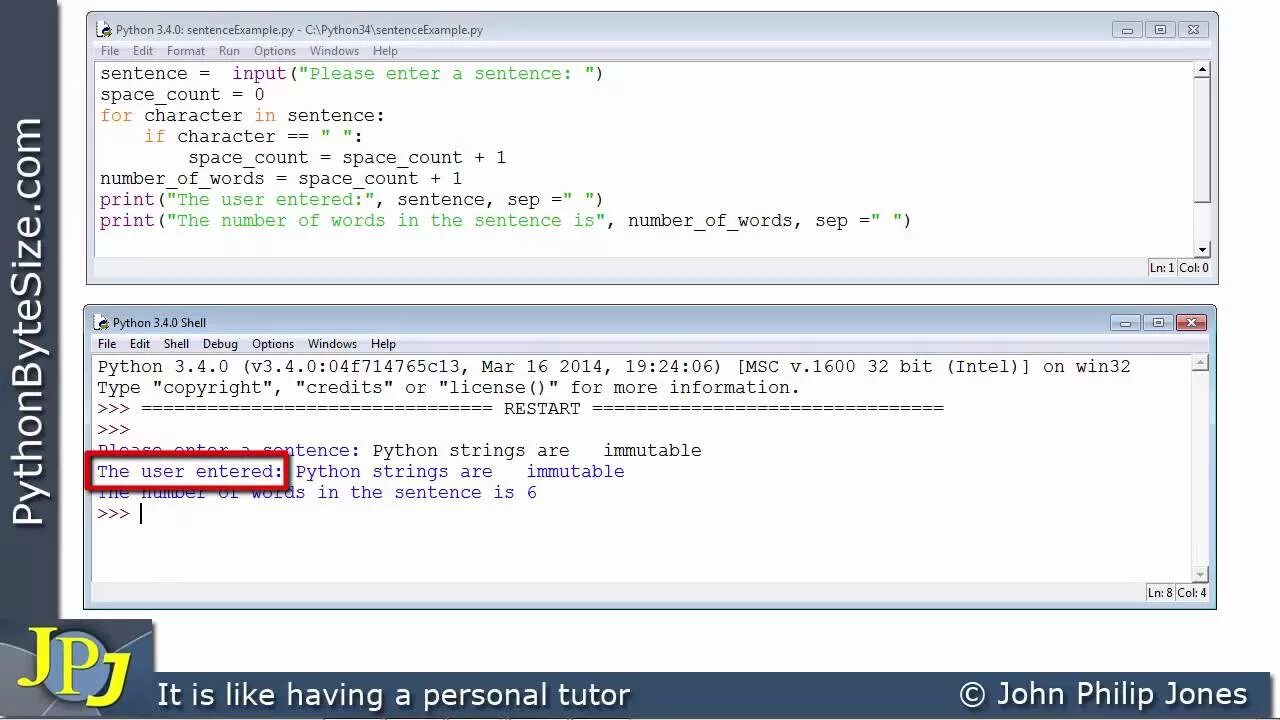Open File menu in Python Shell window
This screenshot has height=720, width=1280.
click(x=107, y=344)
